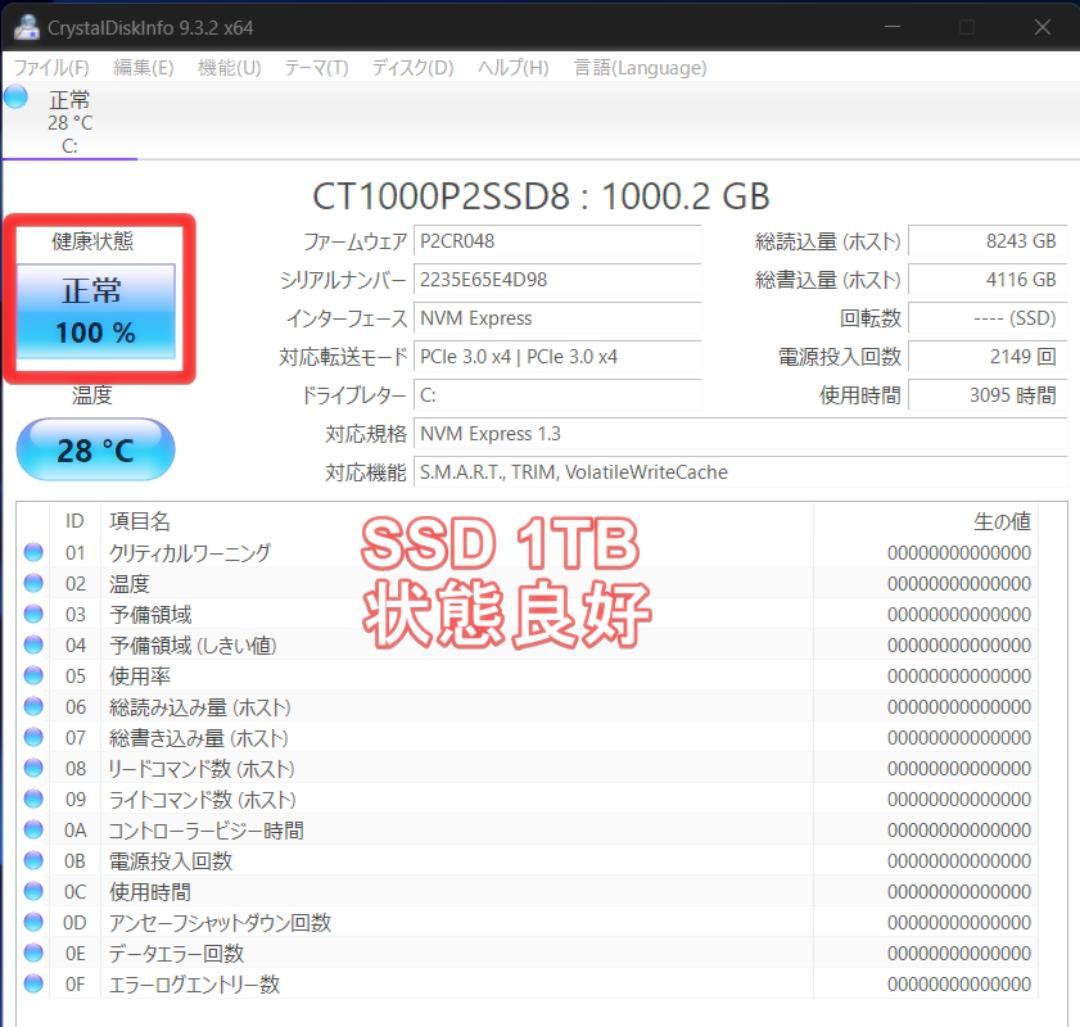
Task: Click the blue status dot beside クリティカルワーニング
Action: point(33,552)
